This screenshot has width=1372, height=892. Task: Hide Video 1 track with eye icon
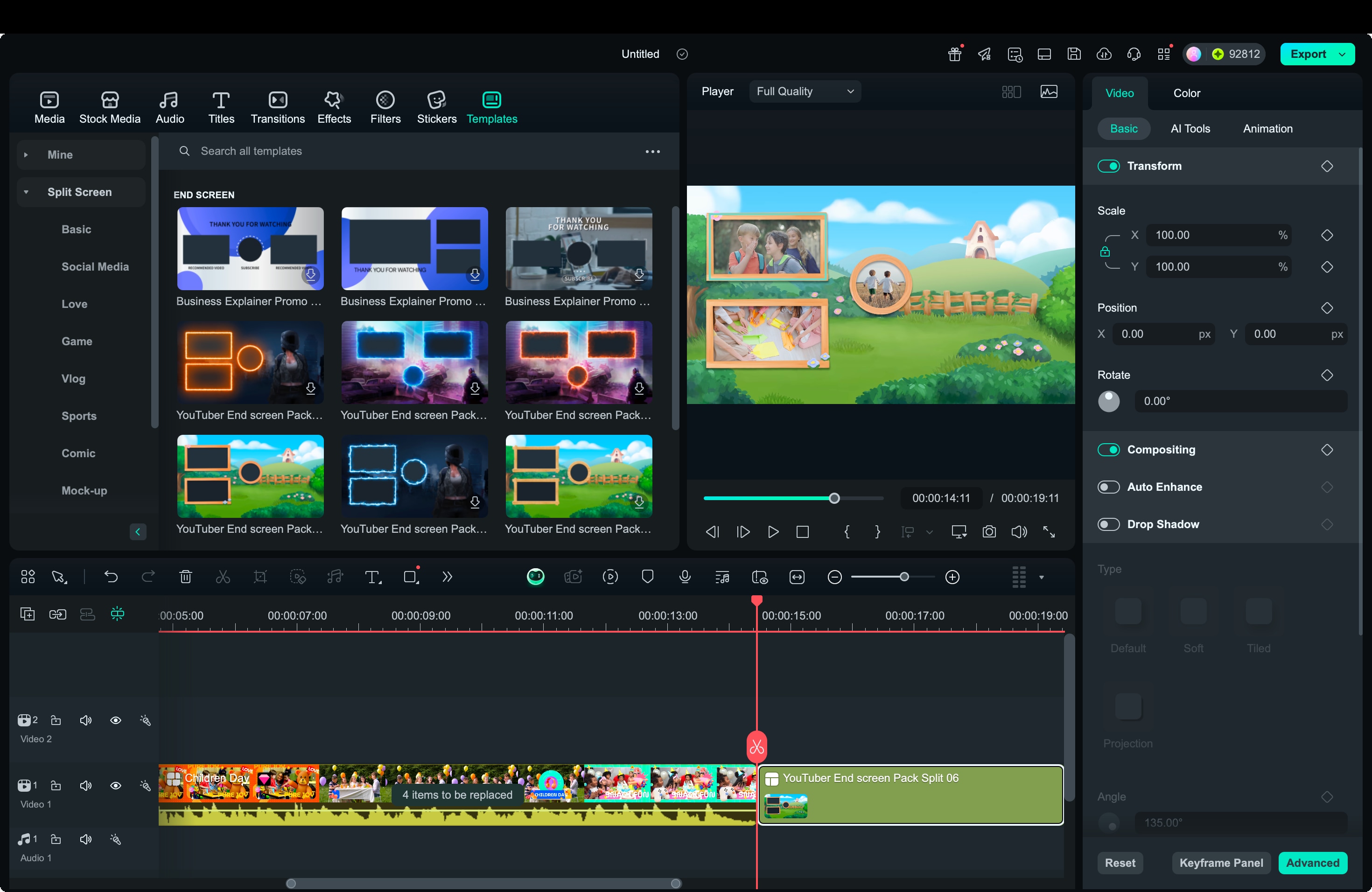(115, 785)
